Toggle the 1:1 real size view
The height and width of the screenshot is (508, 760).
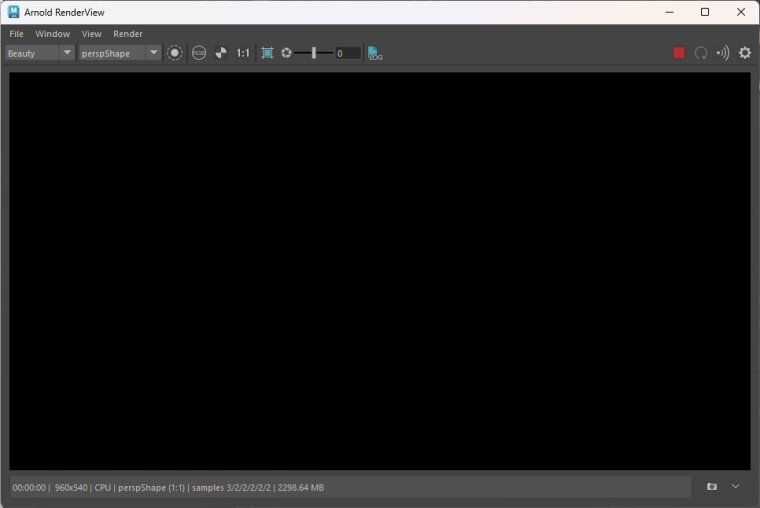(243, 53)
